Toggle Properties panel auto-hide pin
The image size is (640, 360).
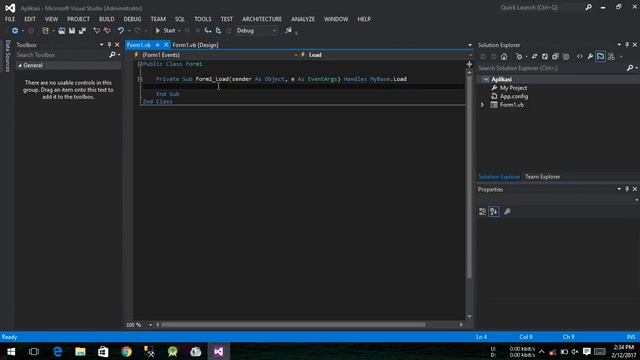(627, 189)
